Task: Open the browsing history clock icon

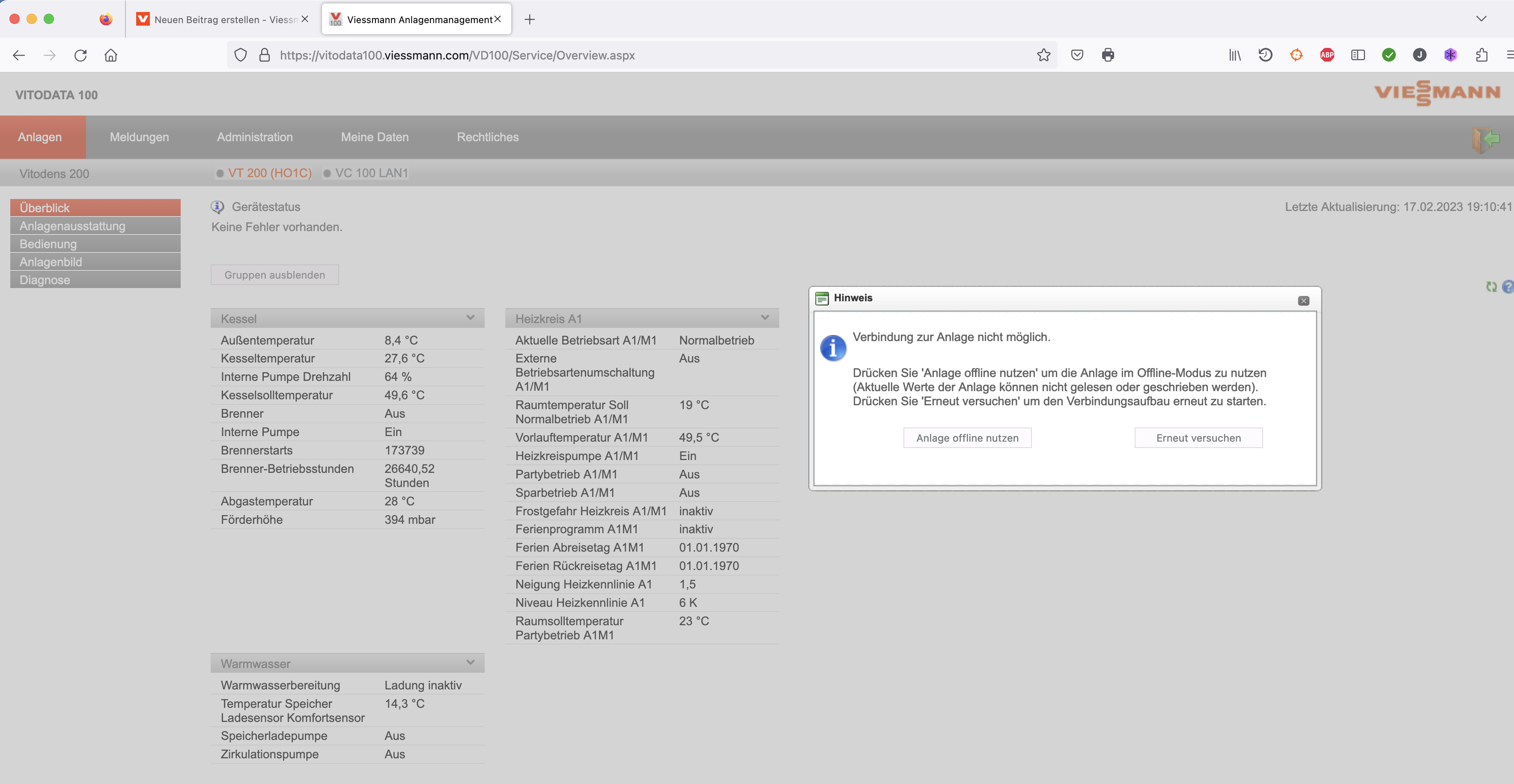Action: coord(1265,55)
